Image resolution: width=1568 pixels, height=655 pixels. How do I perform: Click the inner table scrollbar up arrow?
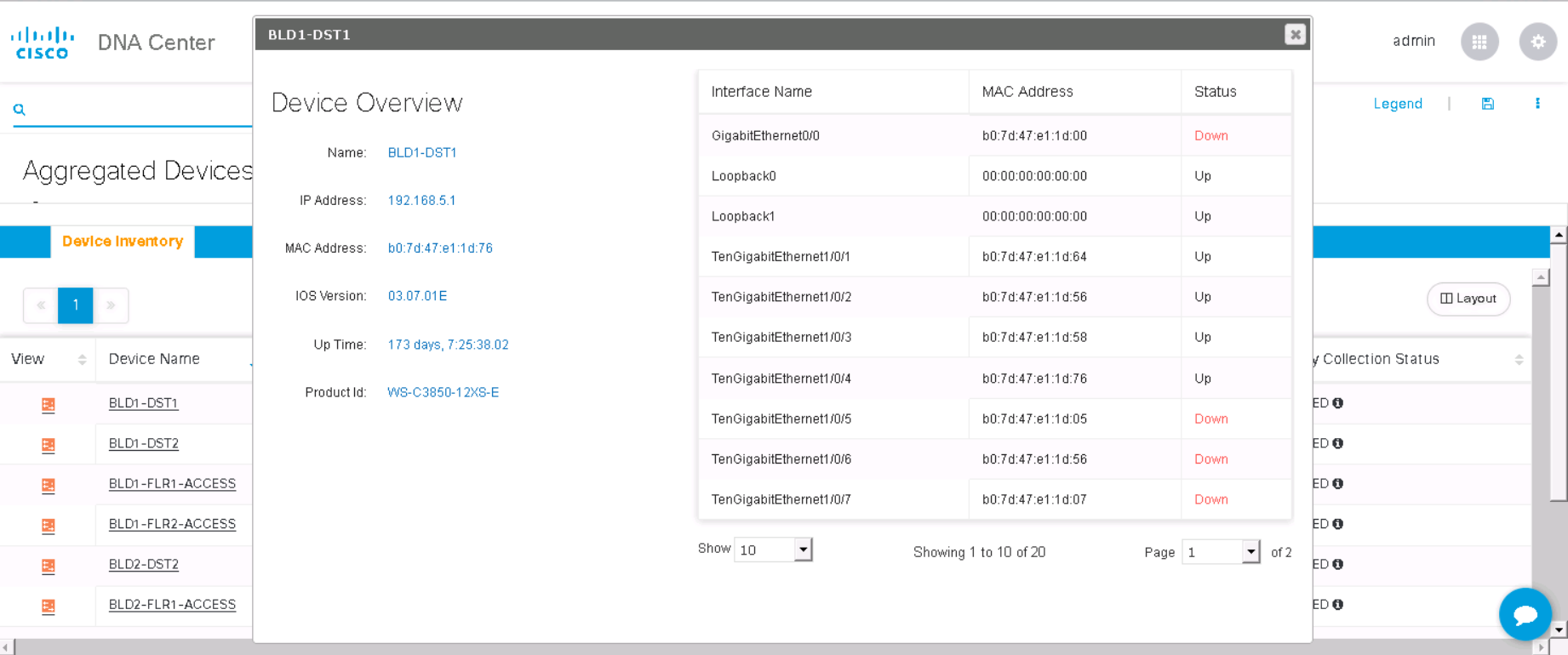coord(1541,277)
